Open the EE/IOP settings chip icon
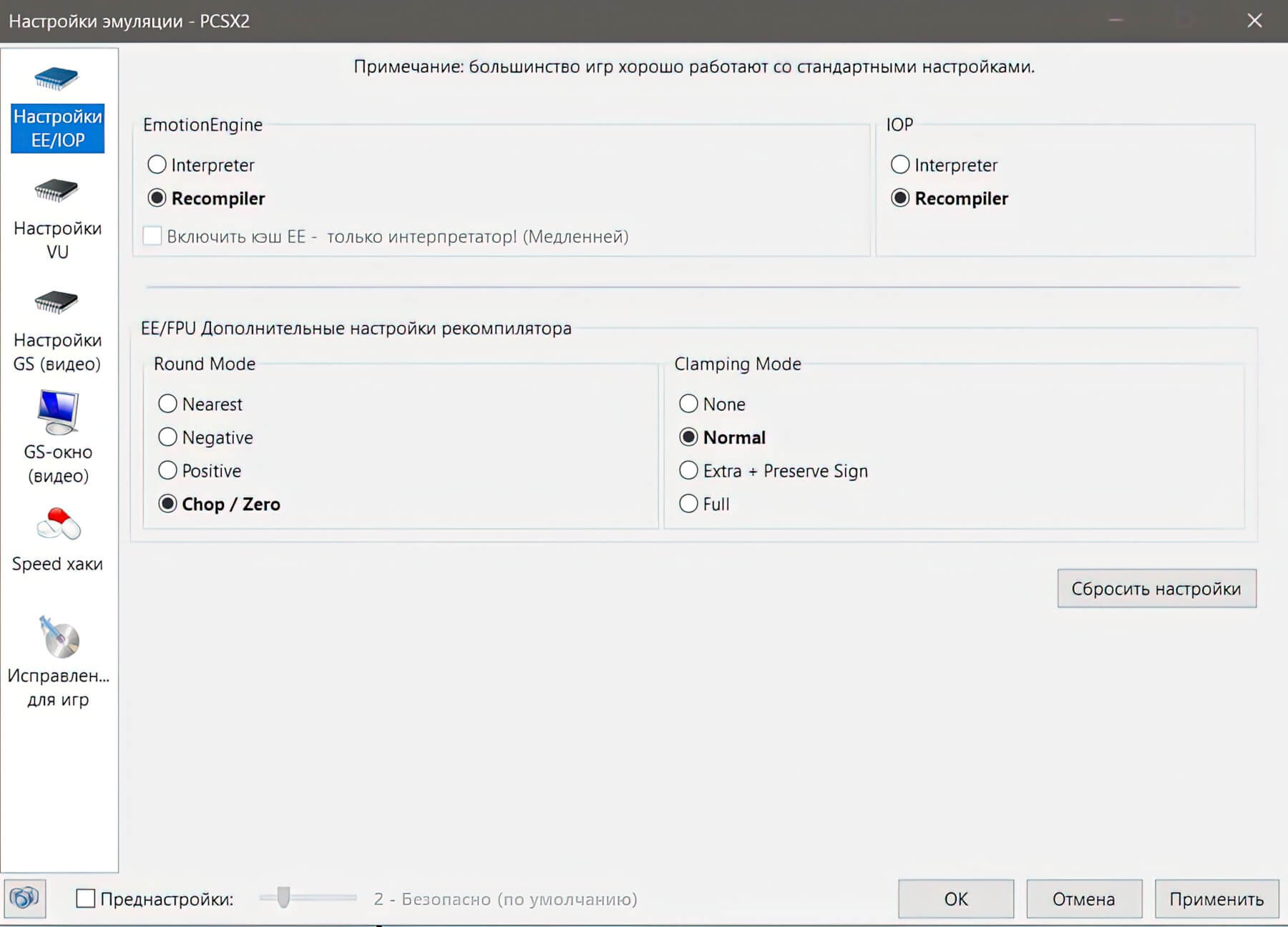 57,79
